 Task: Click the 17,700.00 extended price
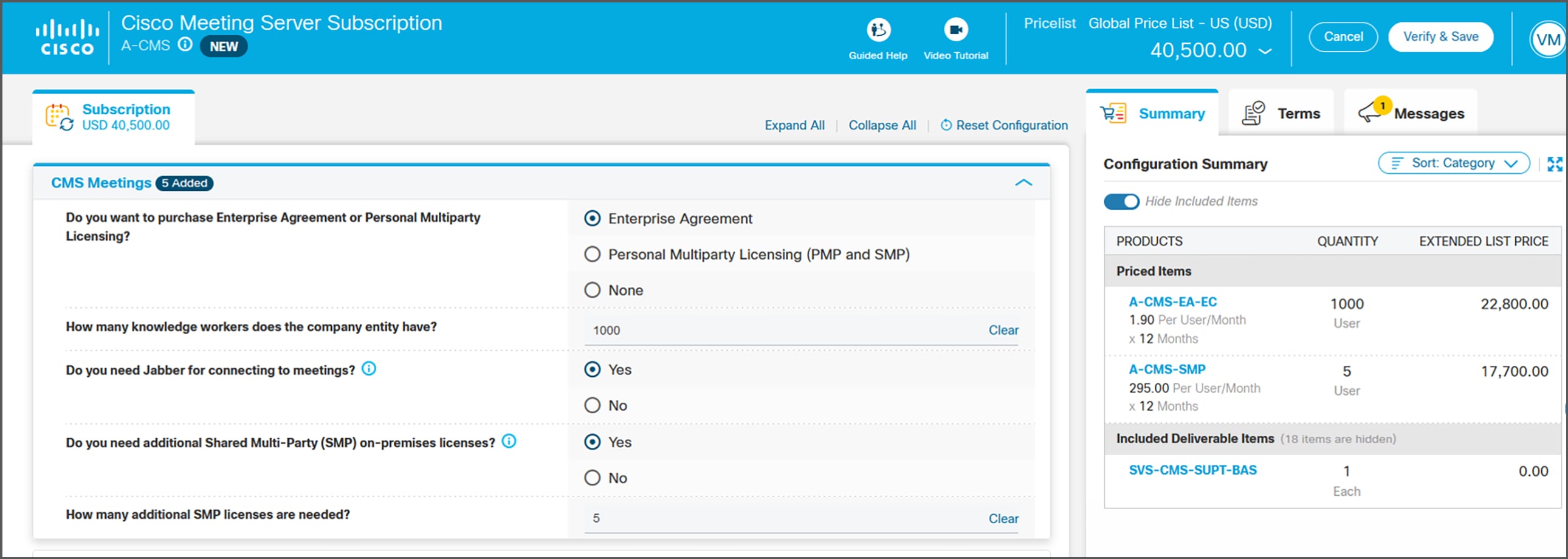tap(1514, 372)
